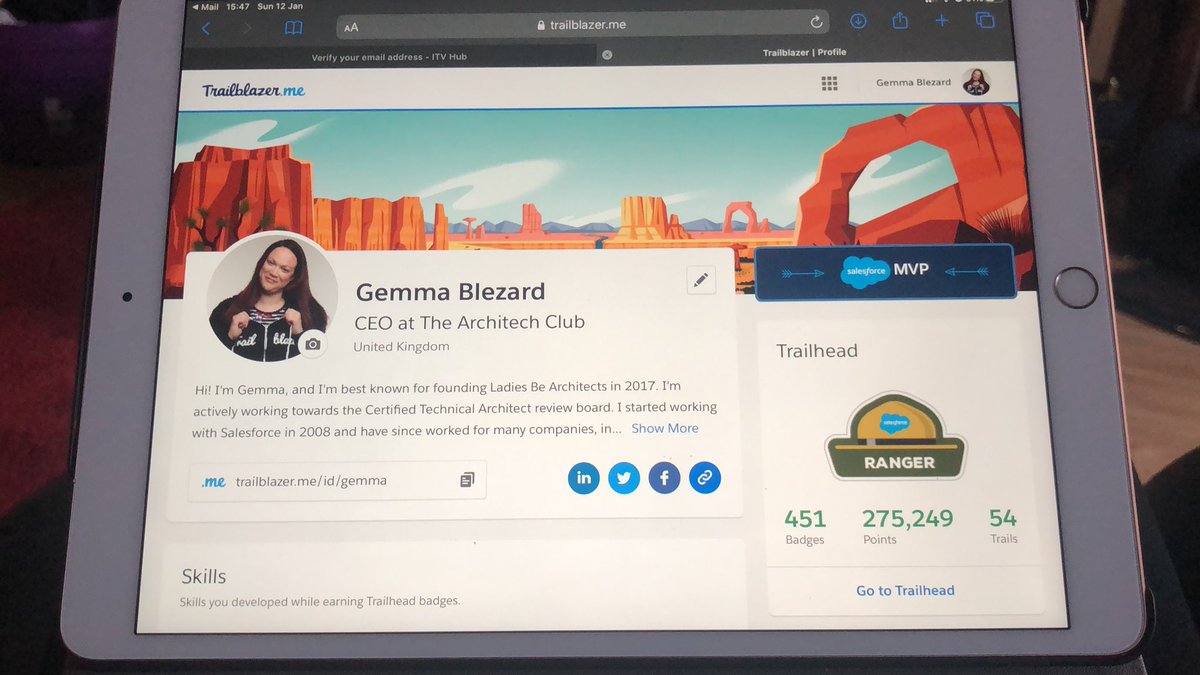Viewport: 1200px width, 675px height.
Task: Show all tabs overview icon
Action: coord(984,19)
